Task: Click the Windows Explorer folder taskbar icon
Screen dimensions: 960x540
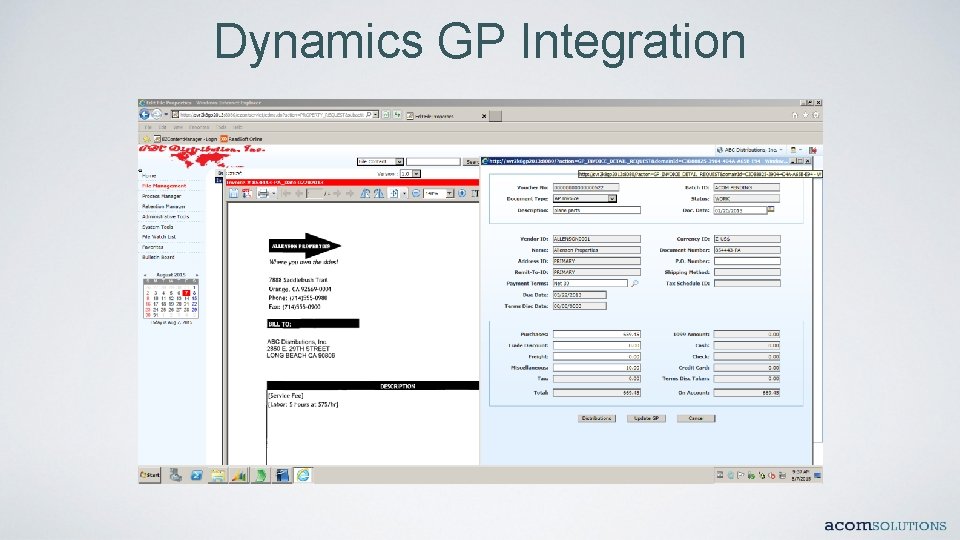Action: click(x=217, y=475)
